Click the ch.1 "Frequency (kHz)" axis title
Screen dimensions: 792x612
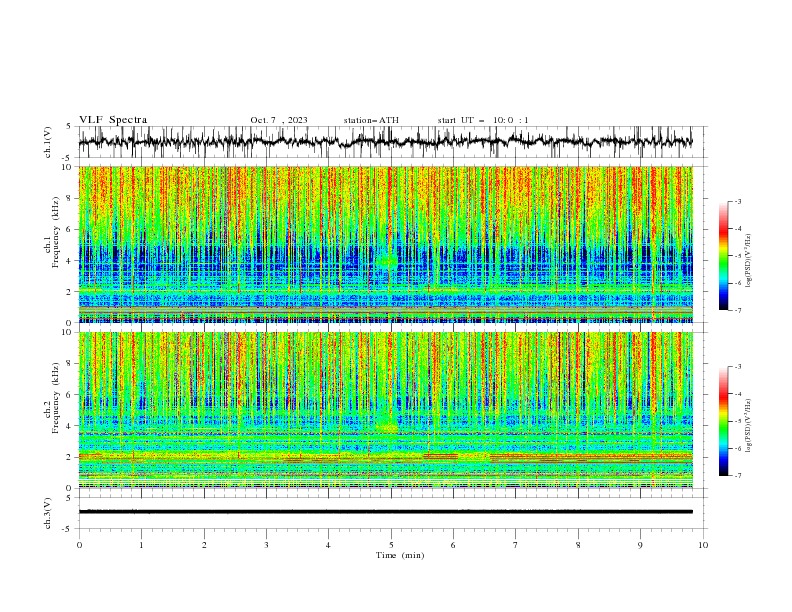pyautogui.click(x=55, y=233)
